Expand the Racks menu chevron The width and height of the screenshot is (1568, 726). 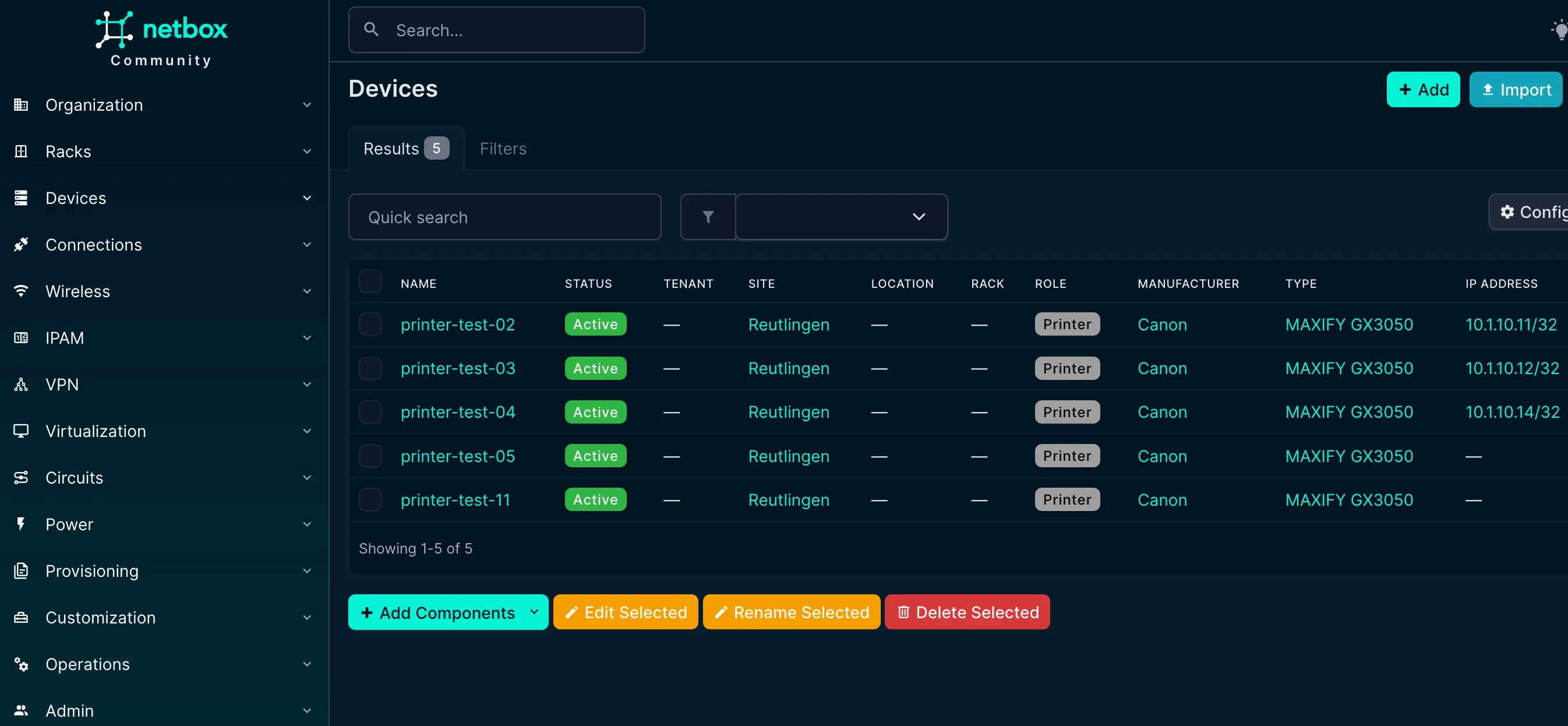pos(307,151)
